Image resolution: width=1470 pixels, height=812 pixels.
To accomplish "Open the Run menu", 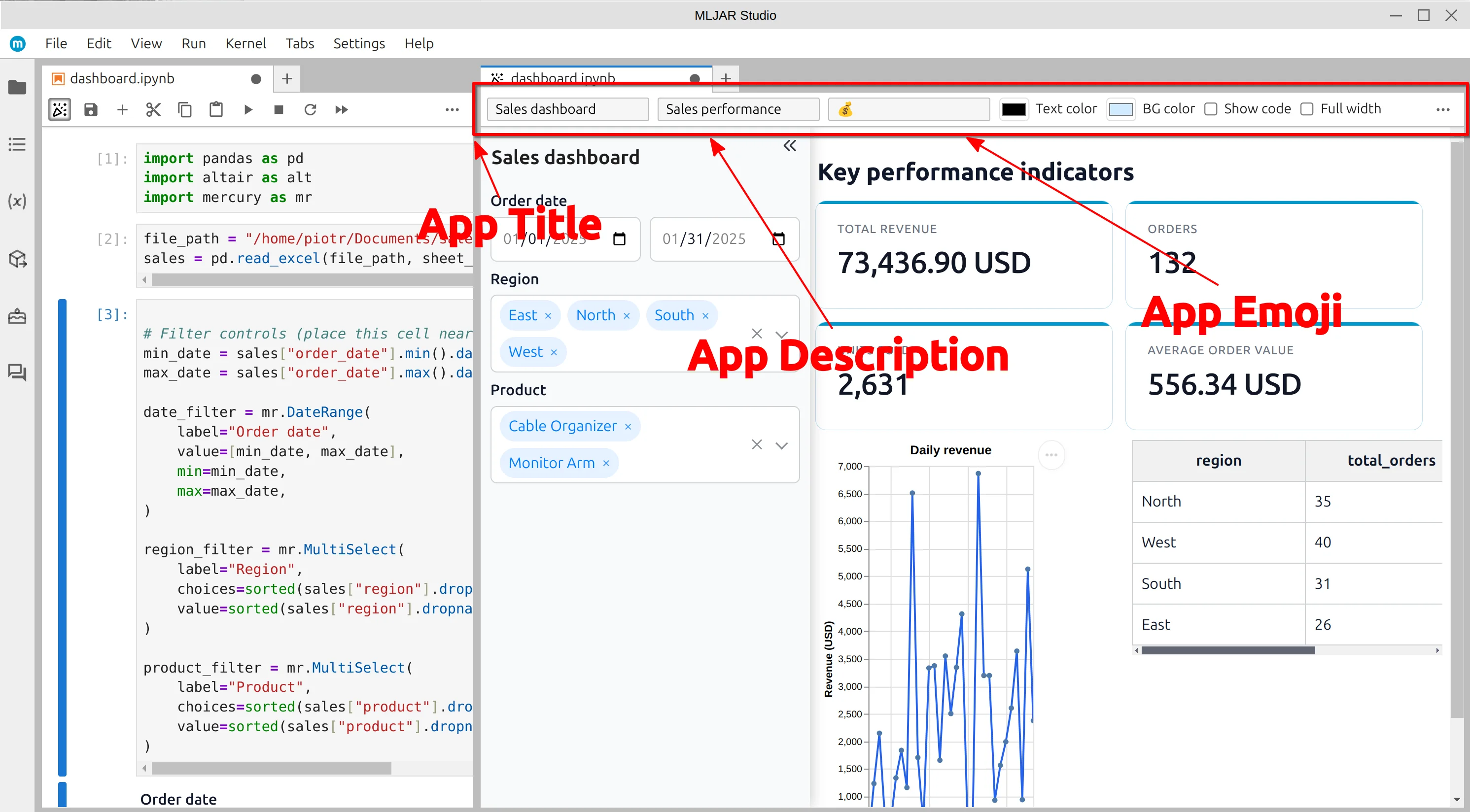I will click(x=193, y=43).
